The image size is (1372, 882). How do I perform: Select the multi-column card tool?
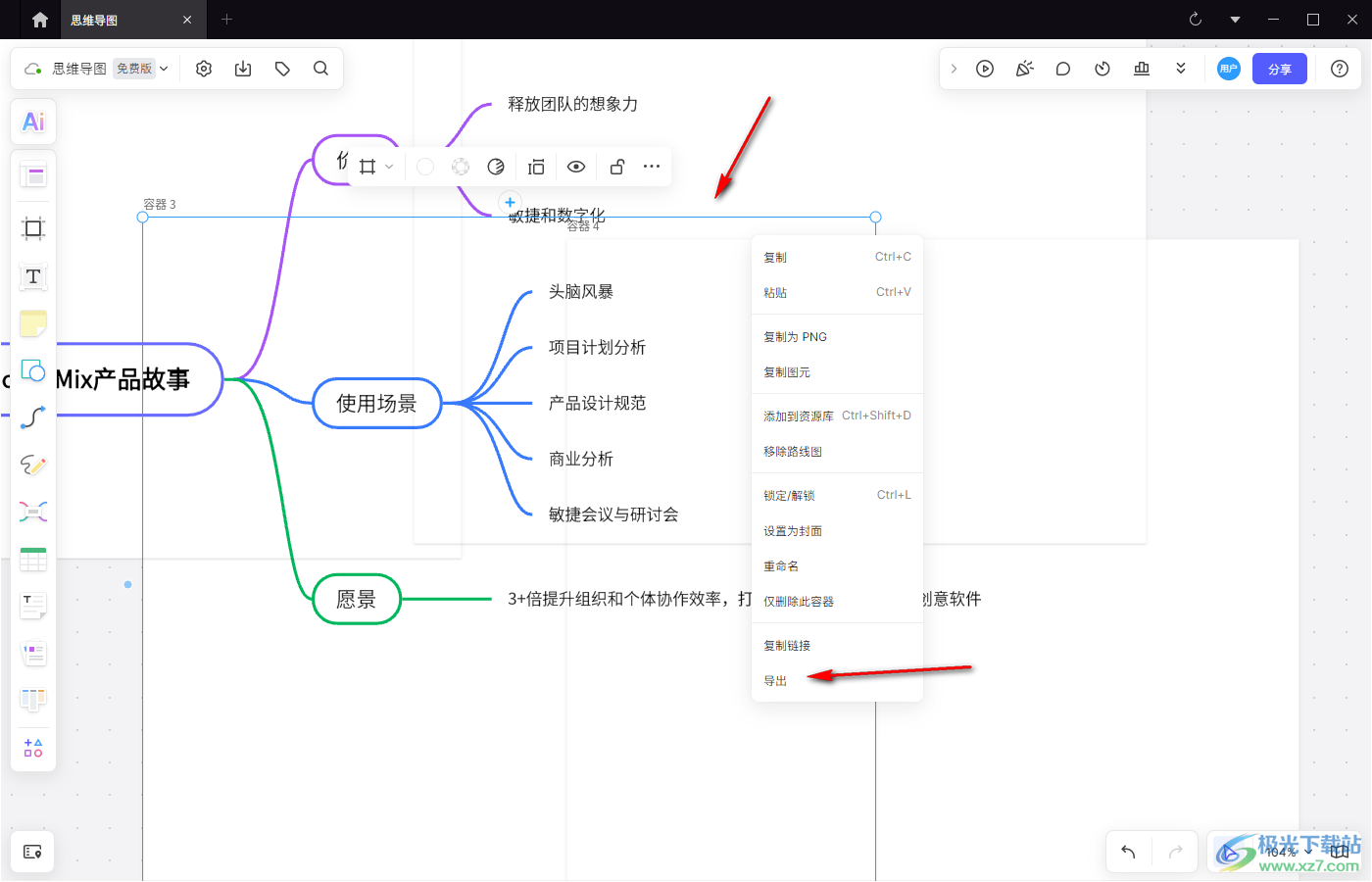[33, 653]
